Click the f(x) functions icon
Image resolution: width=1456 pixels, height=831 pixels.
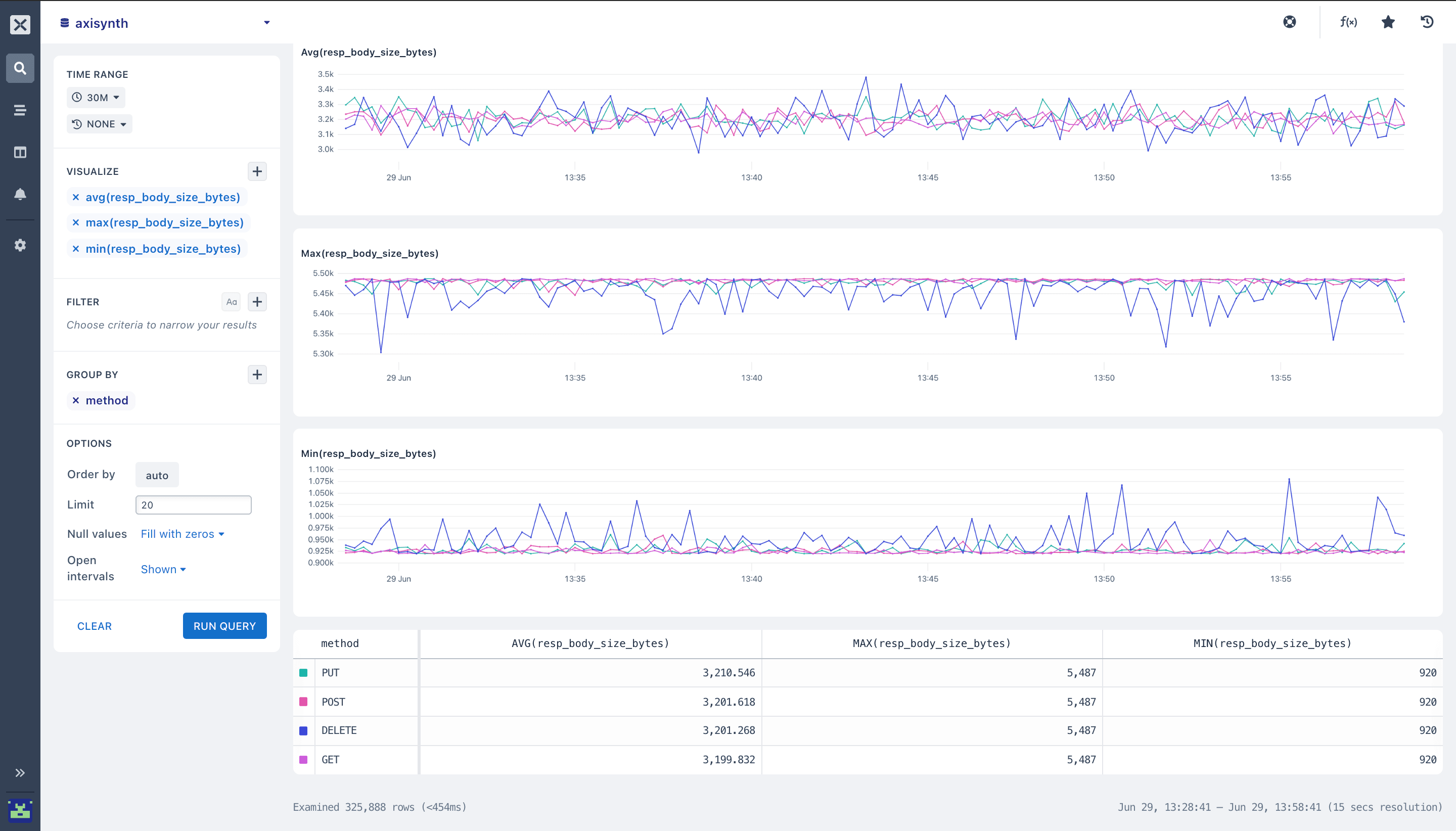tap(1348, 22)
